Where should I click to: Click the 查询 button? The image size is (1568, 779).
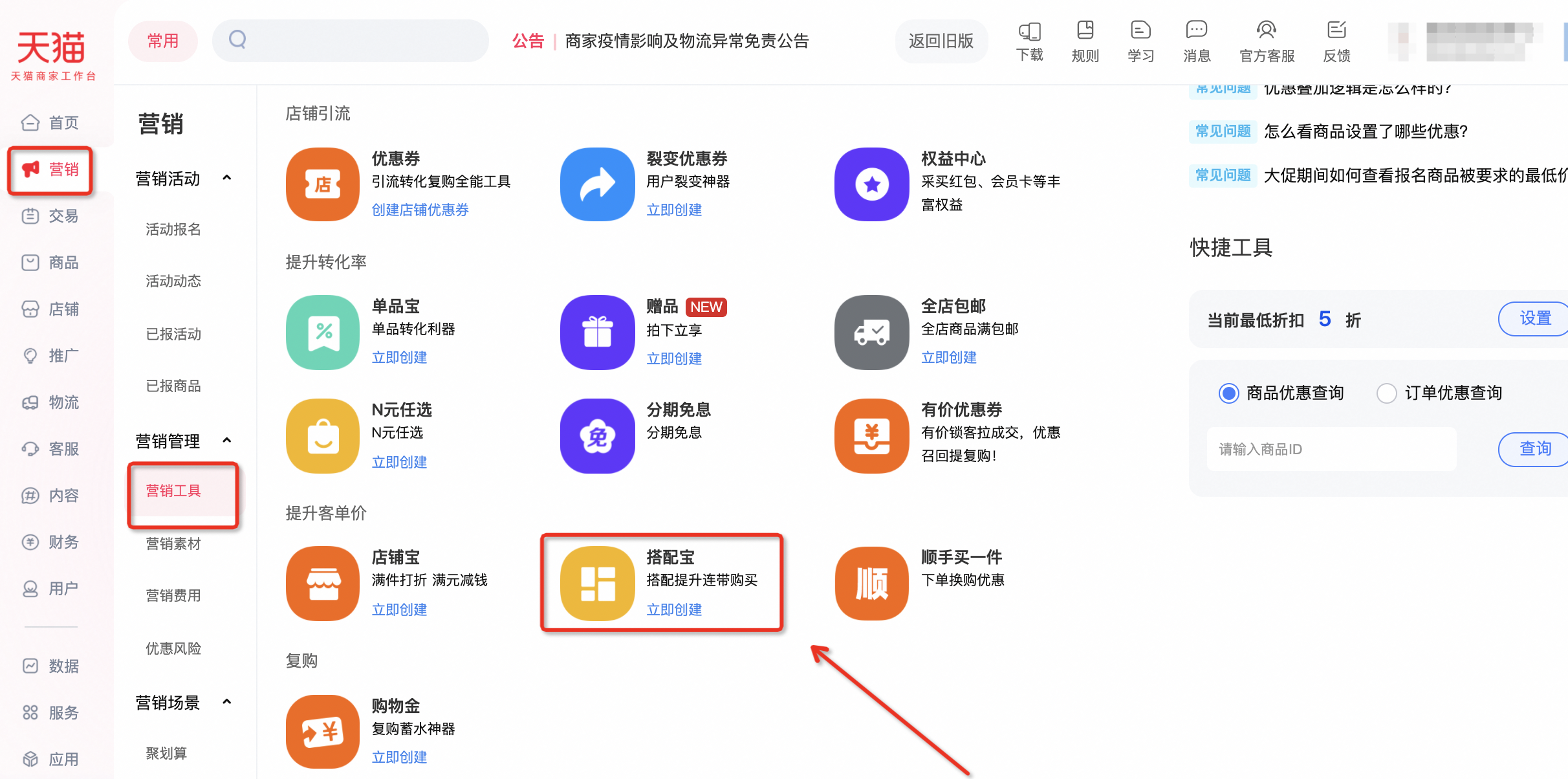click(1534, 448)
